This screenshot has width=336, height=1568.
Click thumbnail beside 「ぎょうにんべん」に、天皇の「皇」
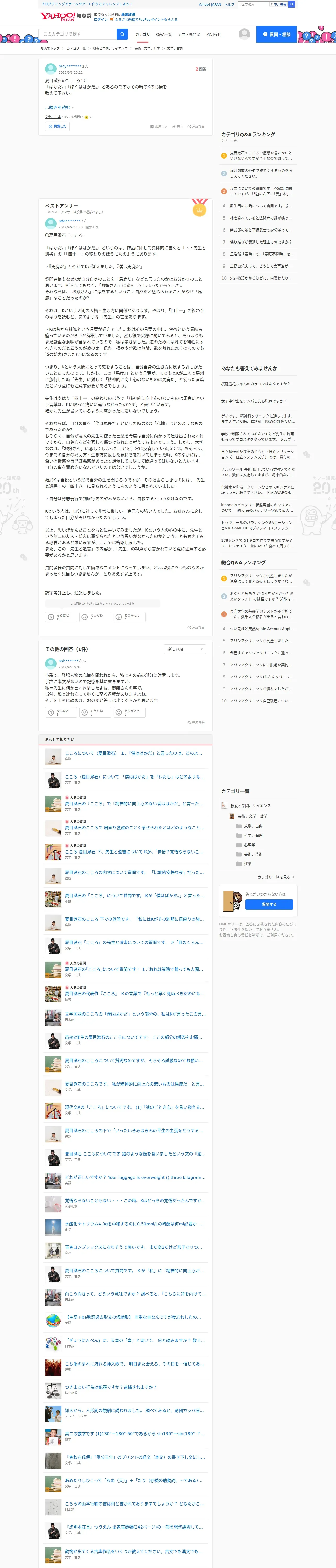pos(53,1344)
